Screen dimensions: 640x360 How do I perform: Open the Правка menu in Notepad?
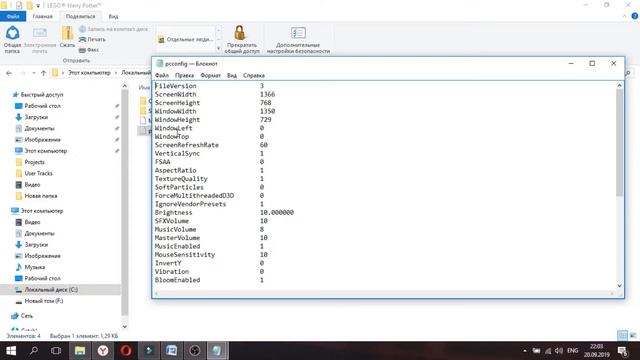[x=184, y=76]
